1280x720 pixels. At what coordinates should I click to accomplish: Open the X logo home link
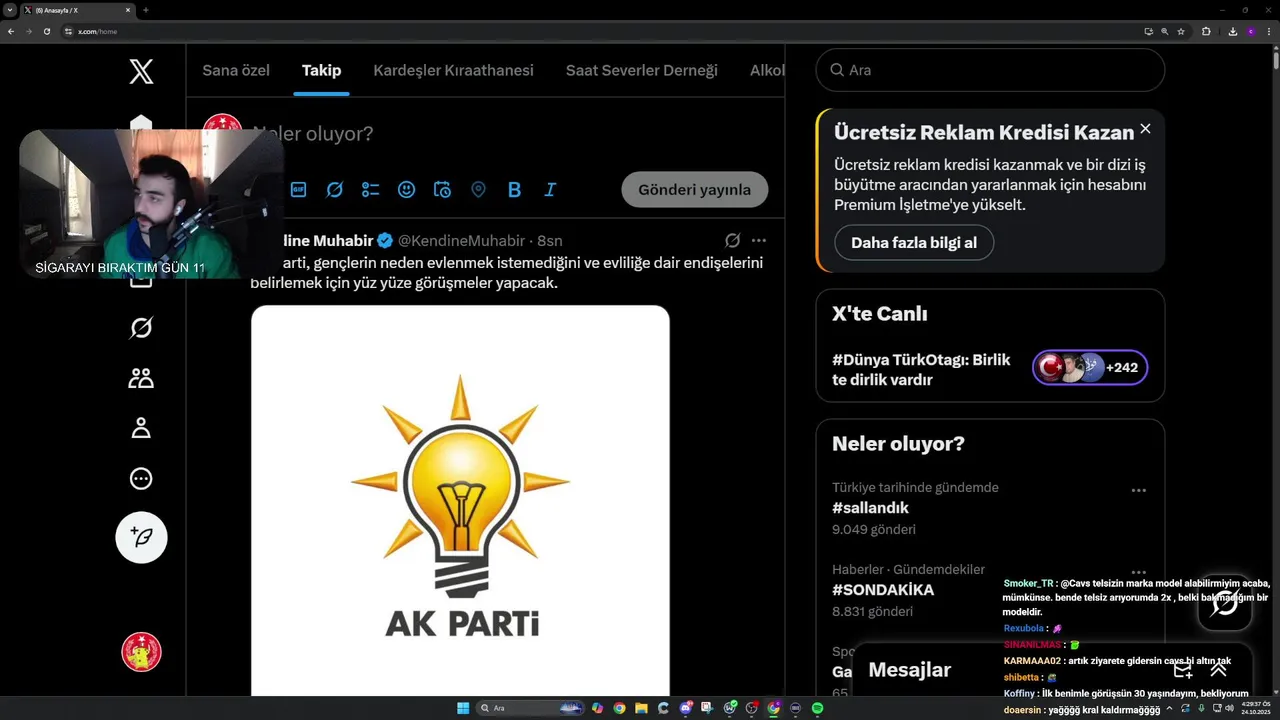(141, 71)
